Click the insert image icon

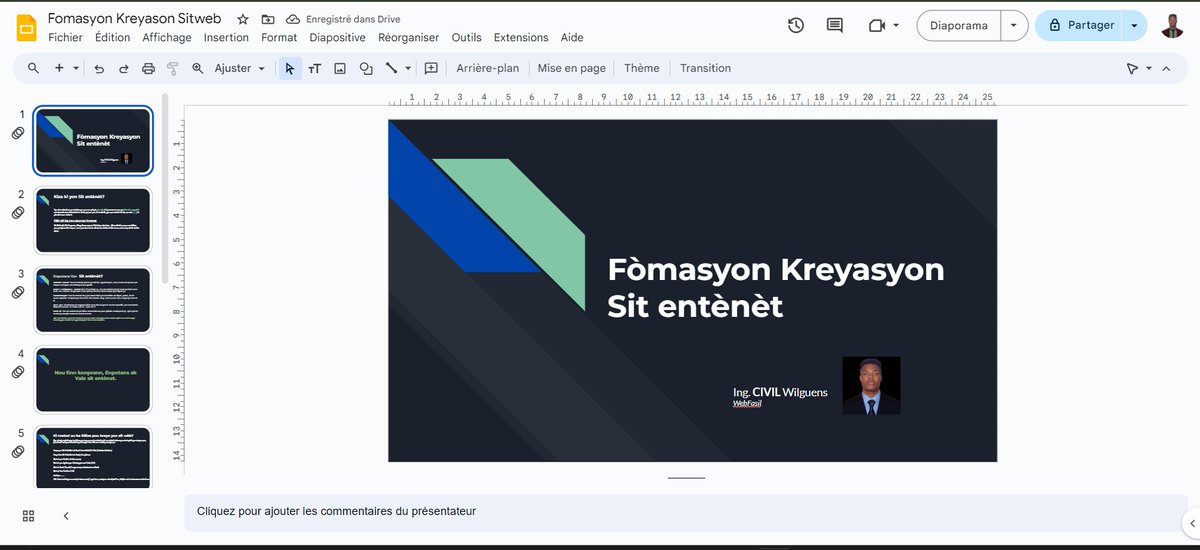[x=340, y=68]
